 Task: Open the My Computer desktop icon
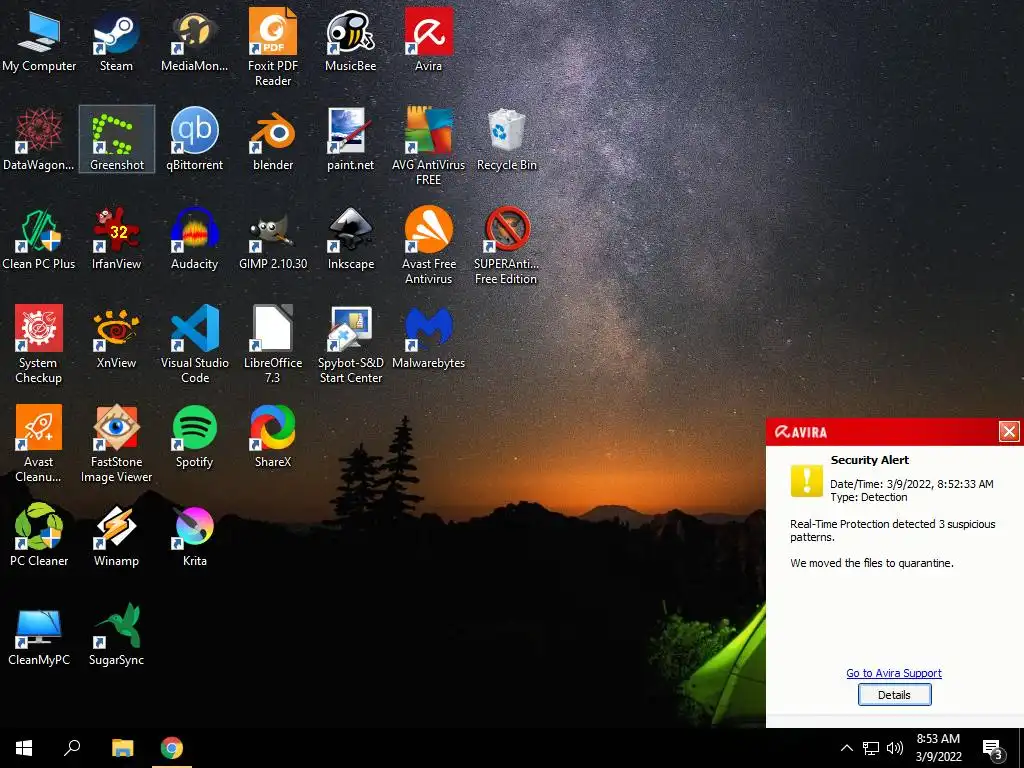pyautogui.click(x=39, y=40)
